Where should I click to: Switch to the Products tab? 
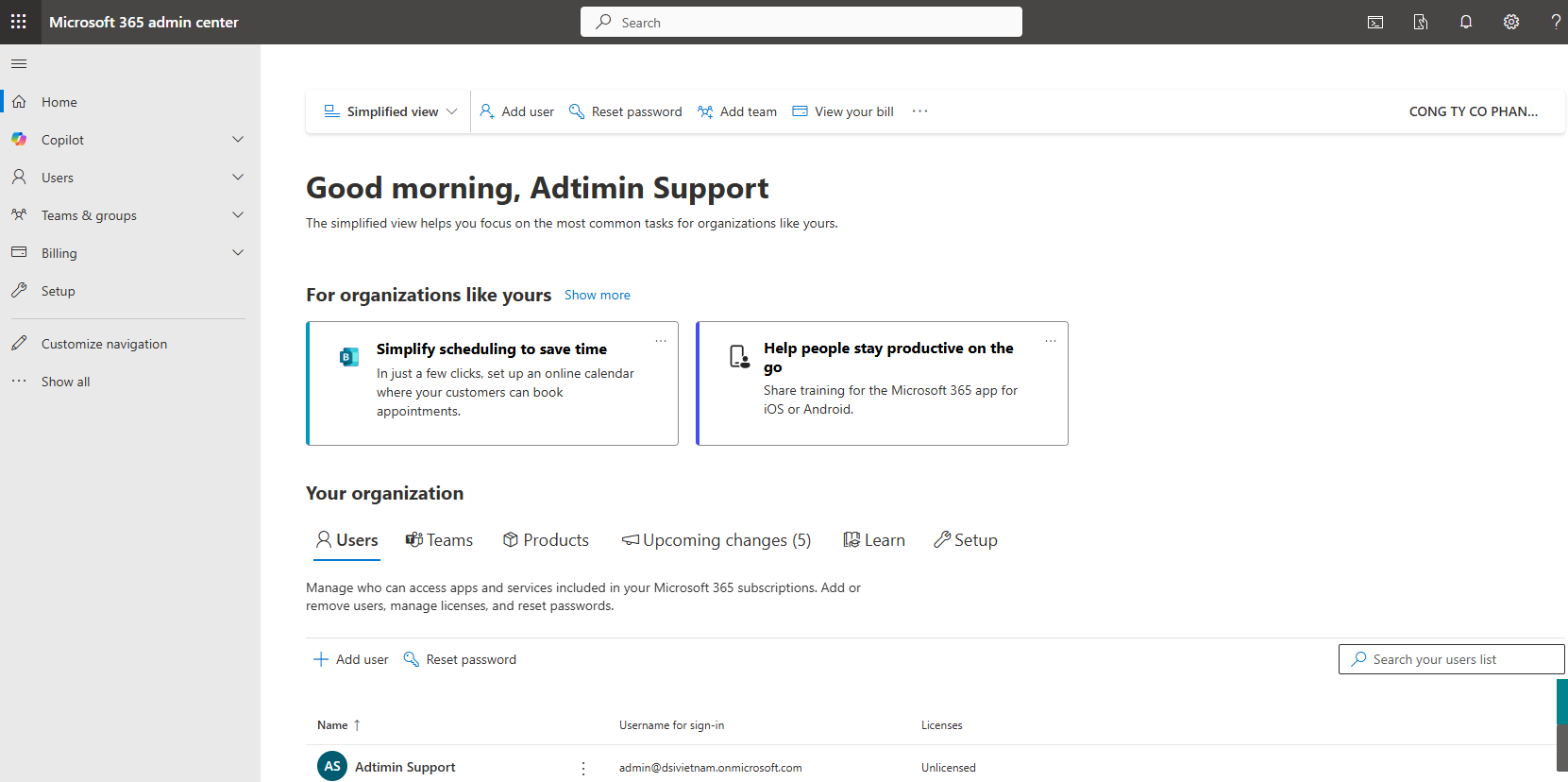[x=546, y=540]
